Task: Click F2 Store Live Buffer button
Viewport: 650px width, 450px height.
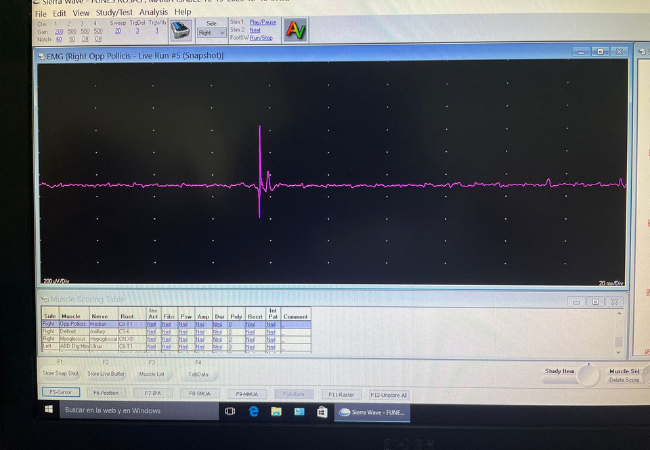Action: pyautogui.click(x=106, y=373)
